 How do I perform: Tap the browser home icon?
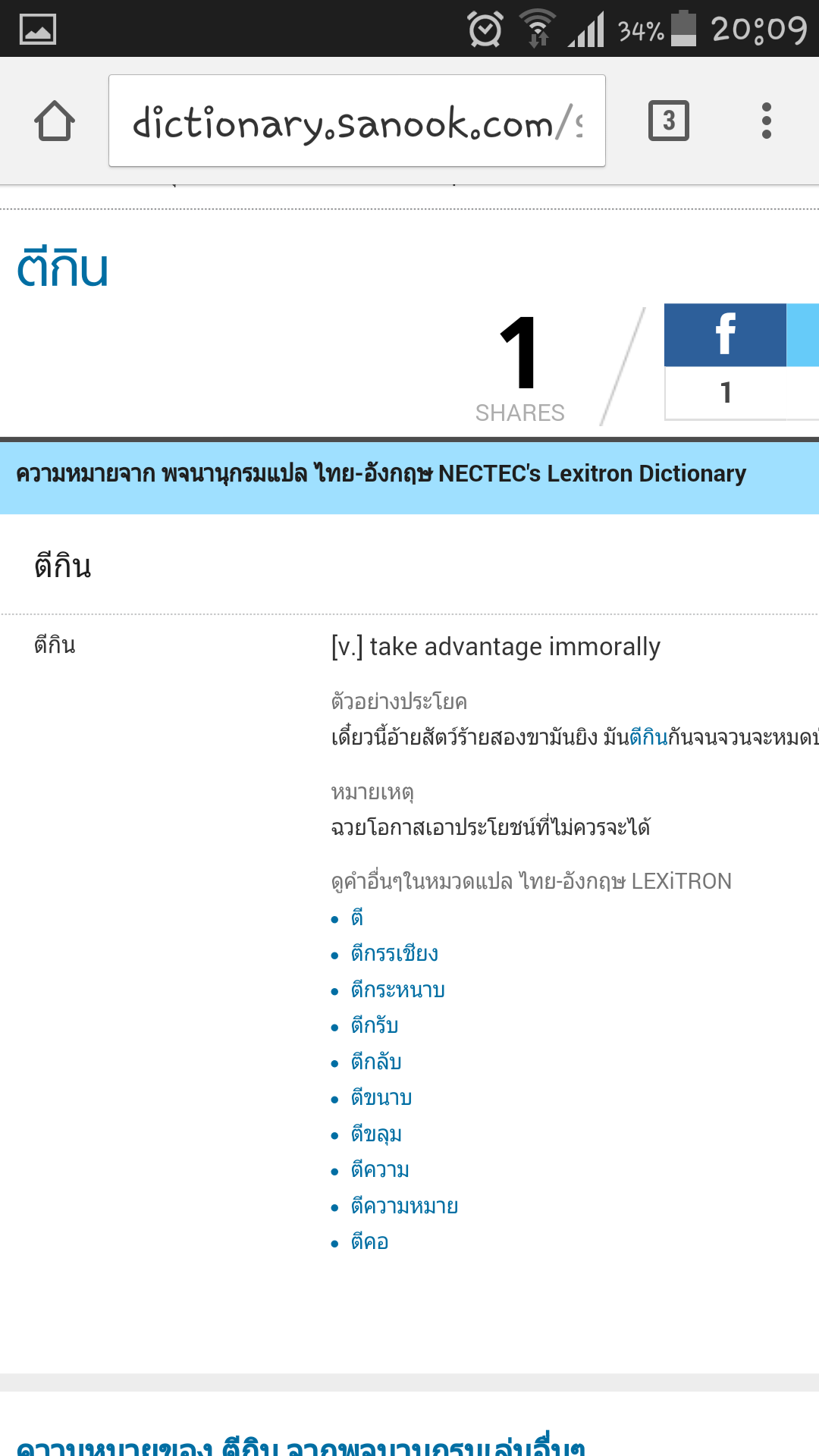[x=55, y=121]
